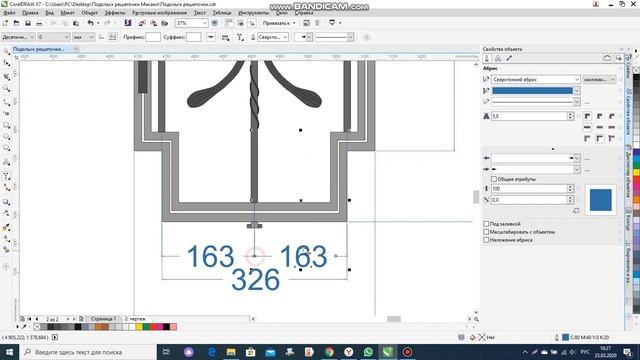The height and width of the screenshot is (360, 640).
Task: Click the dimension text position icon
Action: pyautogui.click(x=225, y=37)
